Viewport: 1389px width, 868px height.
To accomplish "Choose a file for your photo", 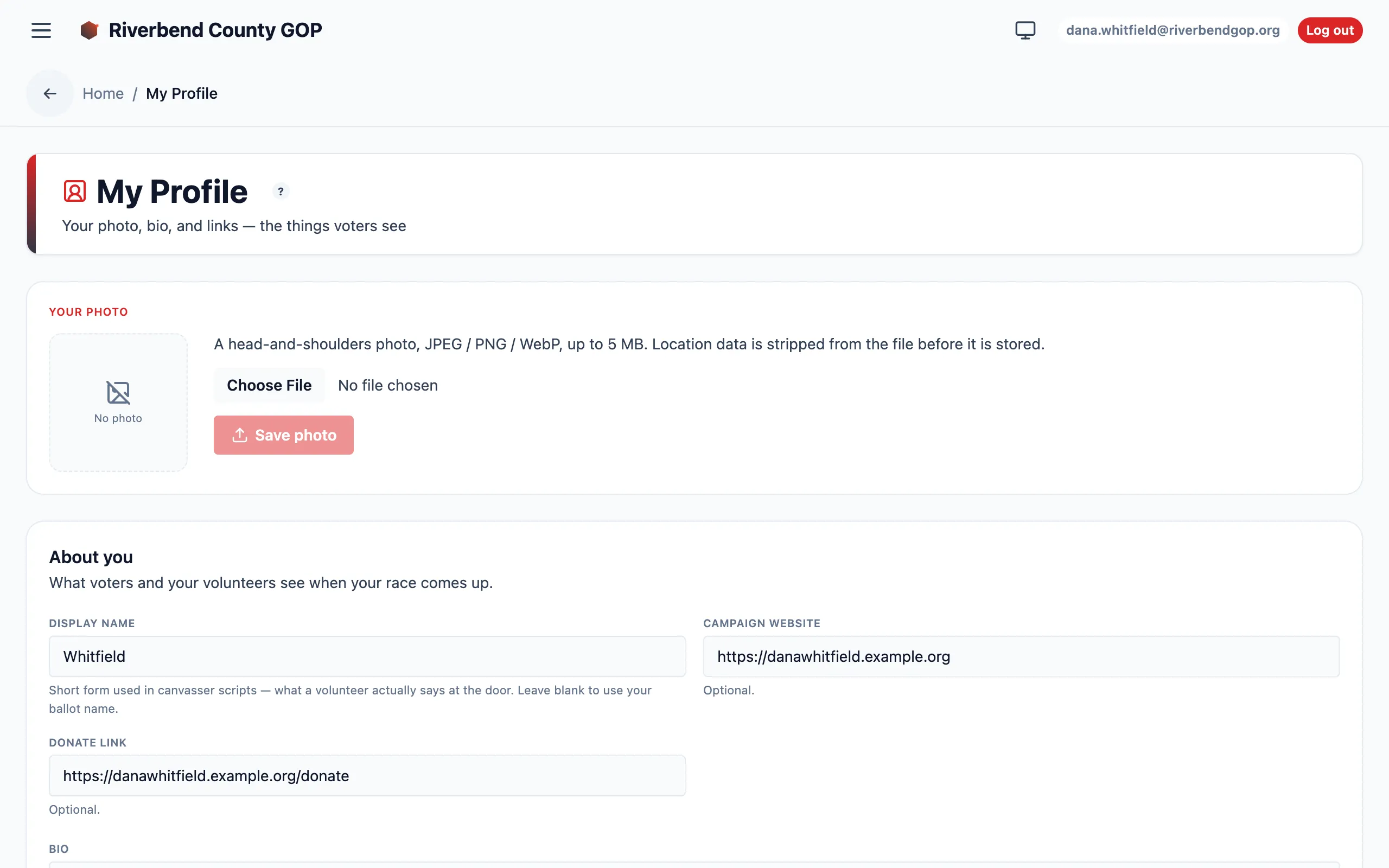I will click(269, 385).
